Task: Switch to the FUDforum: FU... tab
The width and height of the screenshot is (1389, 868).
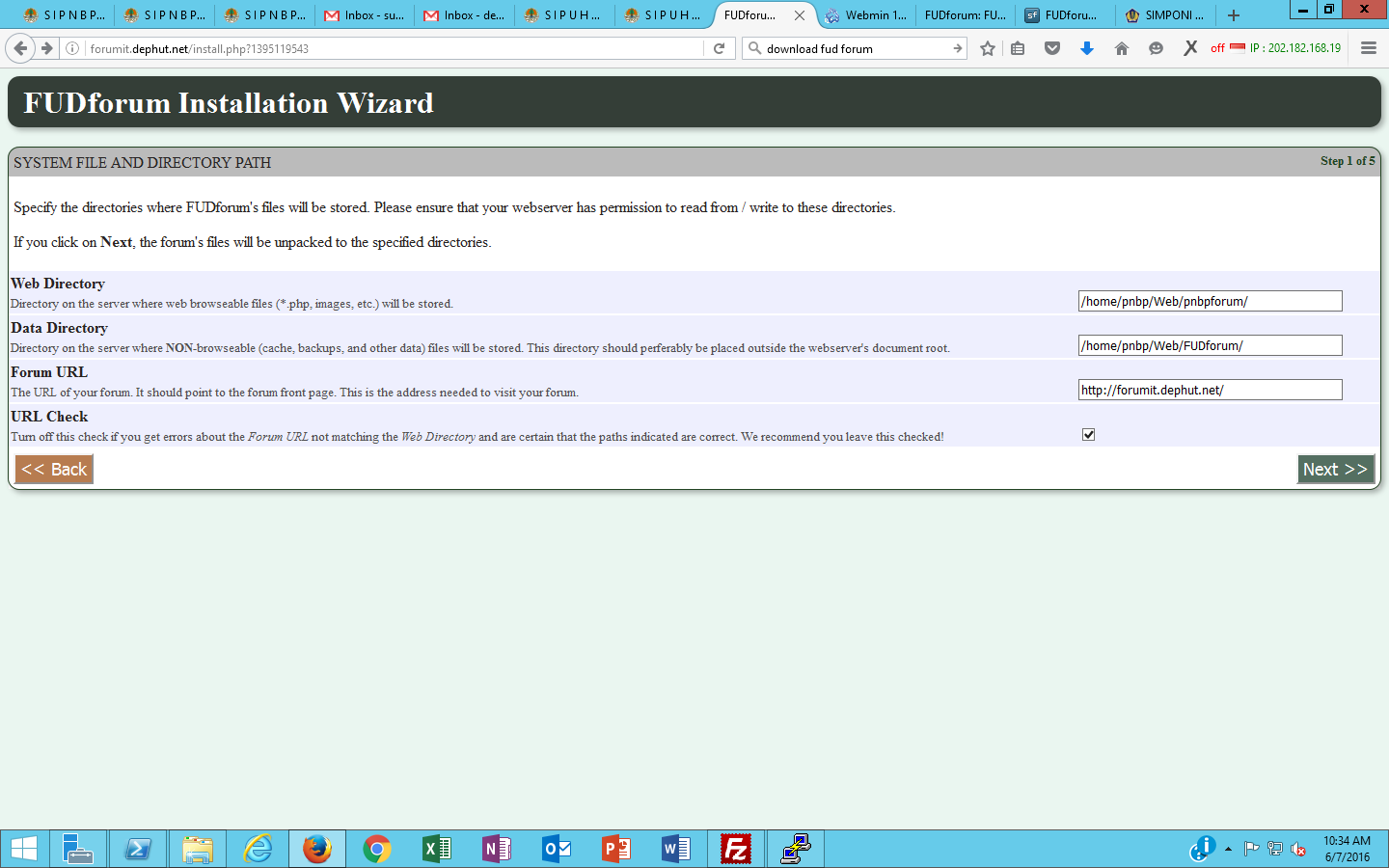Action: [967, 15]
